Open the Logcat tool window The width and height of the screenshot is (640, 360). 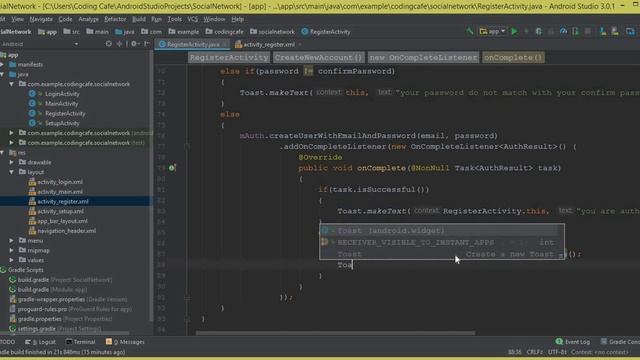coord(40,342)
